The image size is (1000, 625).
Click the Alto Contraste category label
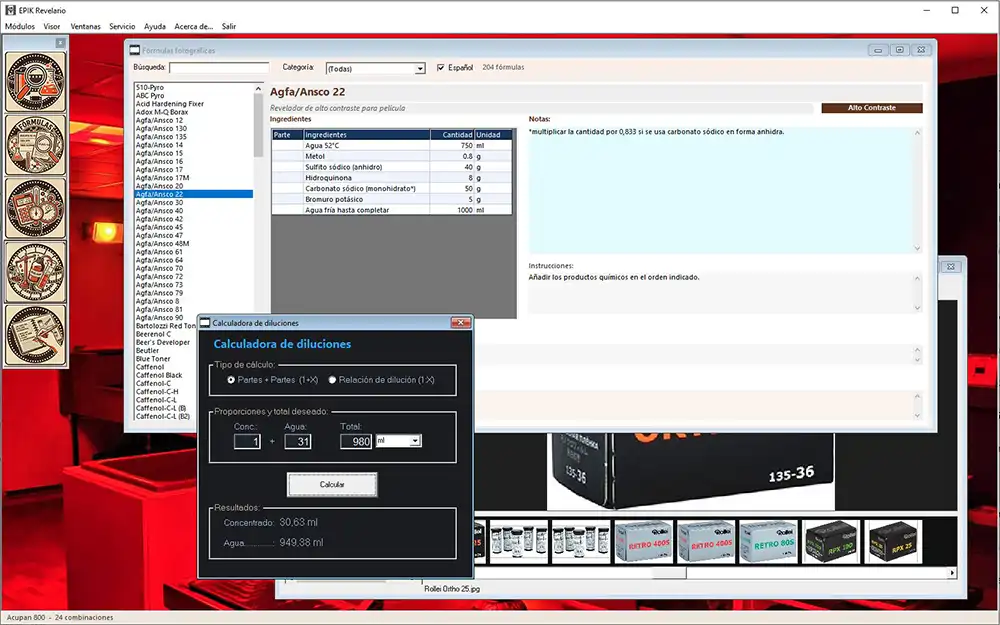click(x=871, y=108)
